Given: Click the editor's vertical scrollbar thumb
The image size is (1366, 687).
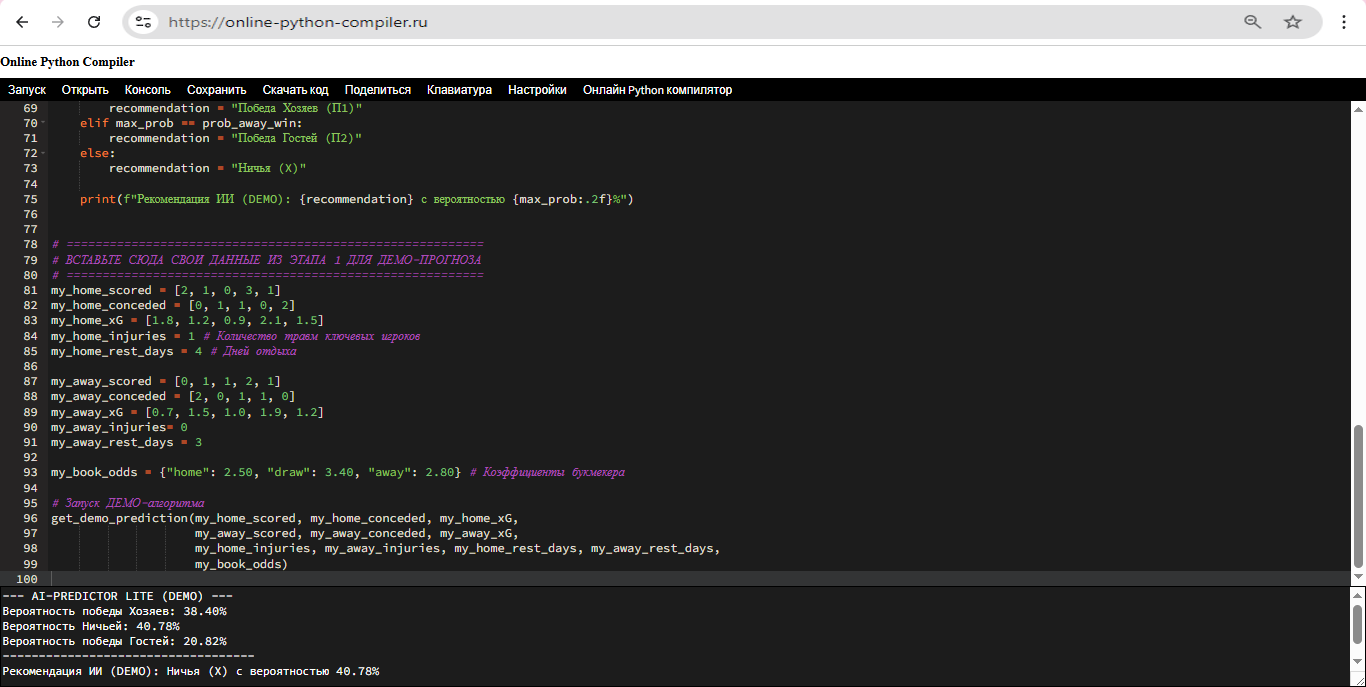Looking at the screenshot, I should (1357, 495).
